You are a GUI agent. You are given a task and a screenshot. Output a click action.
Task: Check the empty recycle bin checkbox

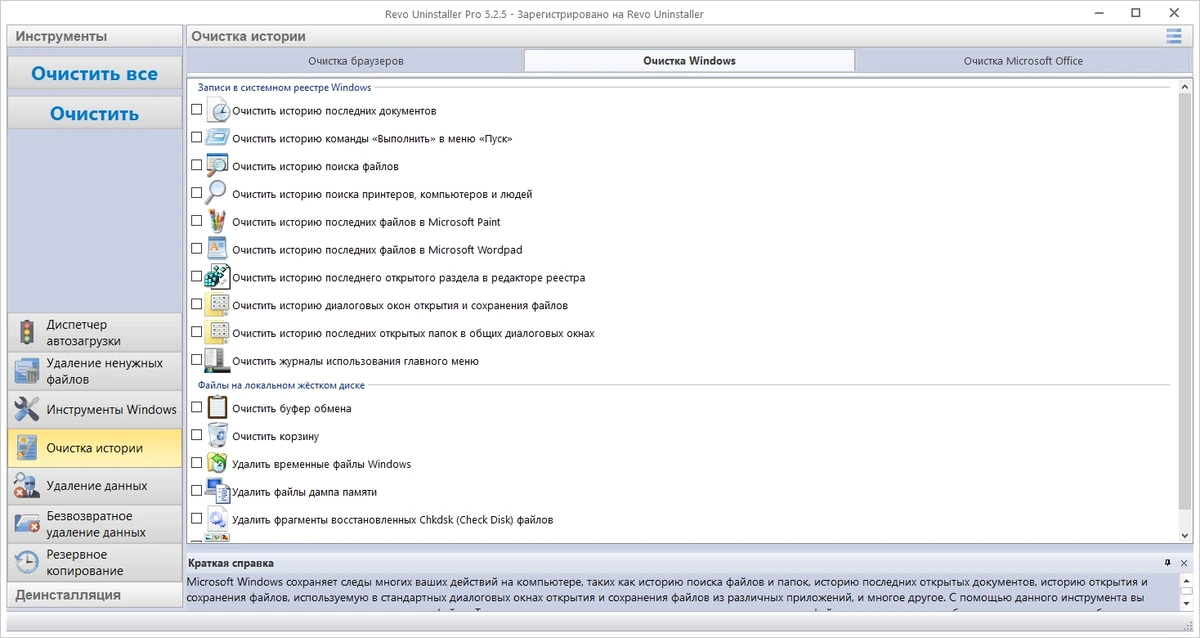[x=196, y=436]
